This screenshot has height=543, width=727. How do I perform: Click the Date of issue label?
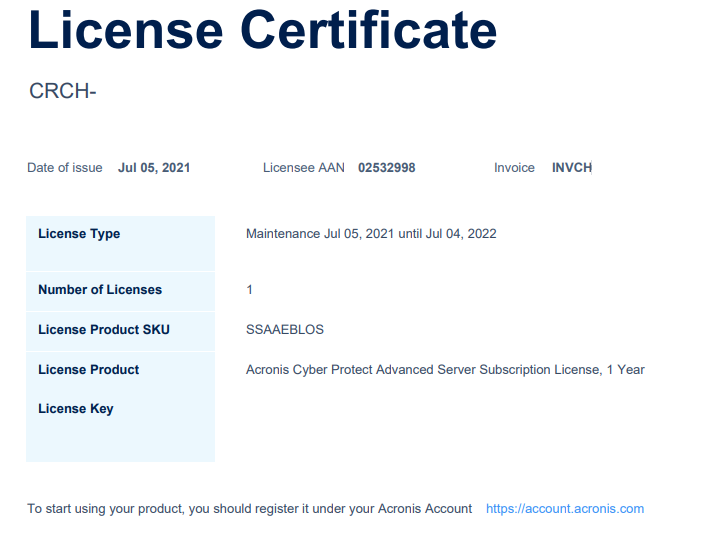point(65,167)
